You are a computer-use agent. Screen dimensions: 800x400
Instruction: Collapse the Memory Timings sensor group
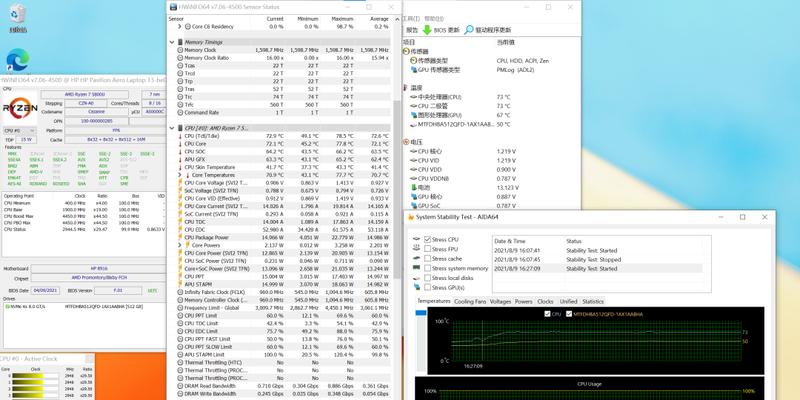pos(172,42)
